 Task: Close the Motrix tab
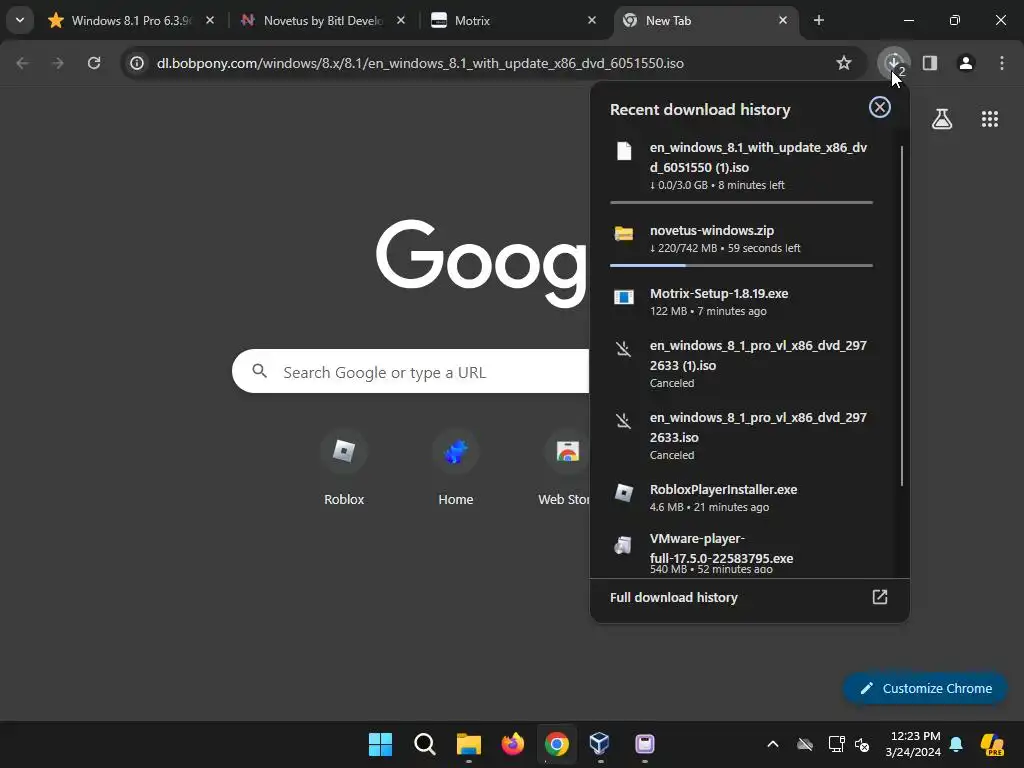(592, 20)
